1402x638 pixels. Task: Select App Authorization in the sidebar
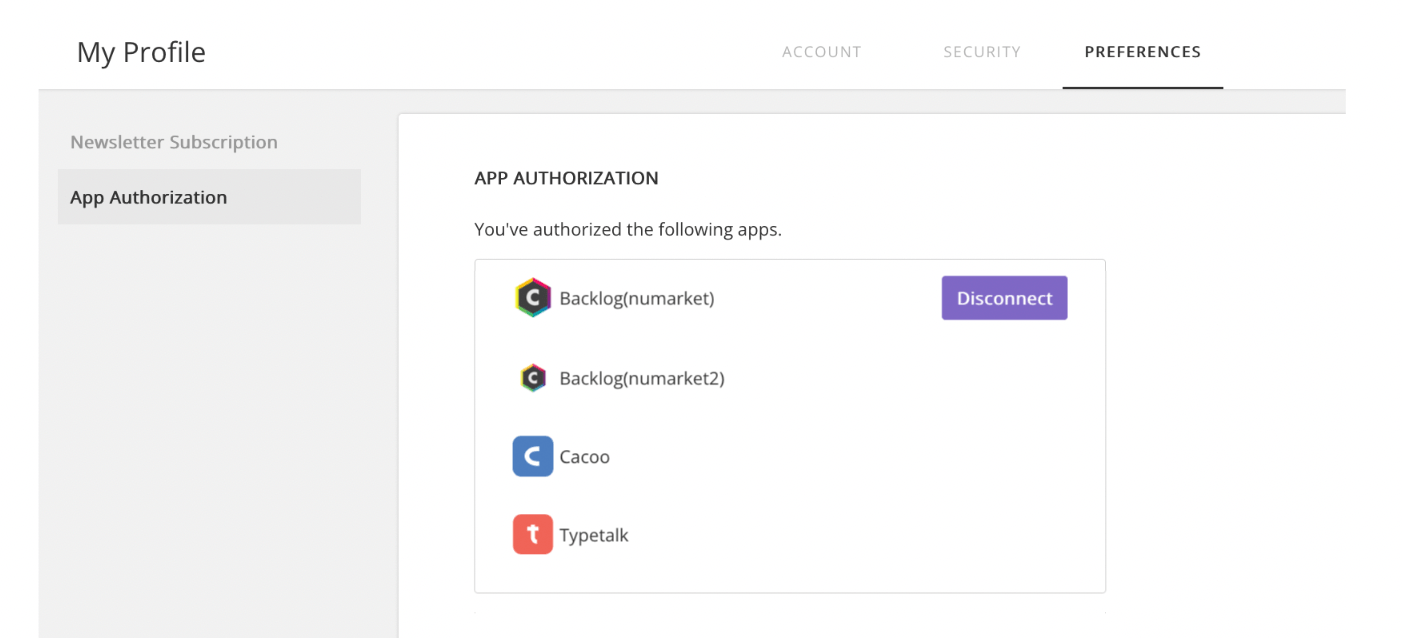[x=149, y=197]
